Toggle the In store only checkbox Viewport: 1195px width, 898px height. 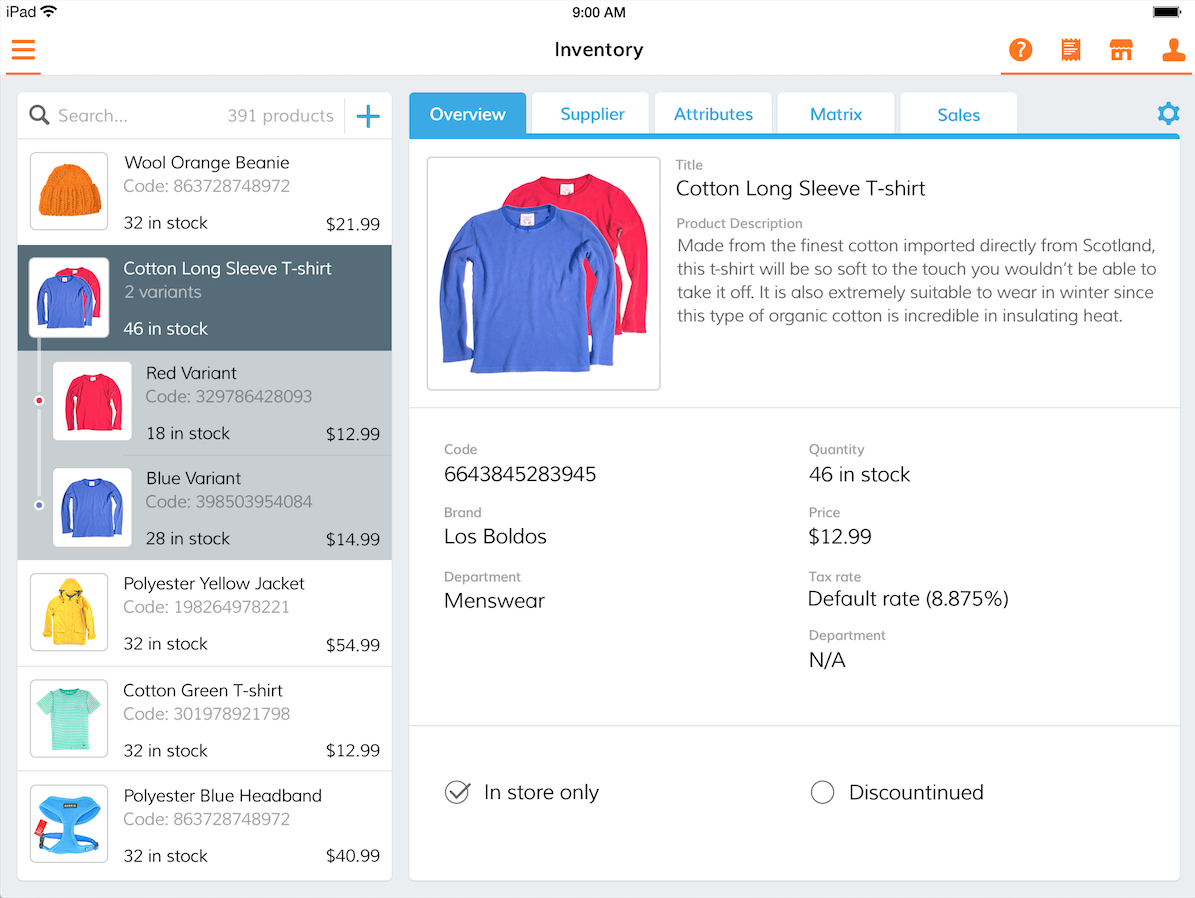(x=457, y=793)
